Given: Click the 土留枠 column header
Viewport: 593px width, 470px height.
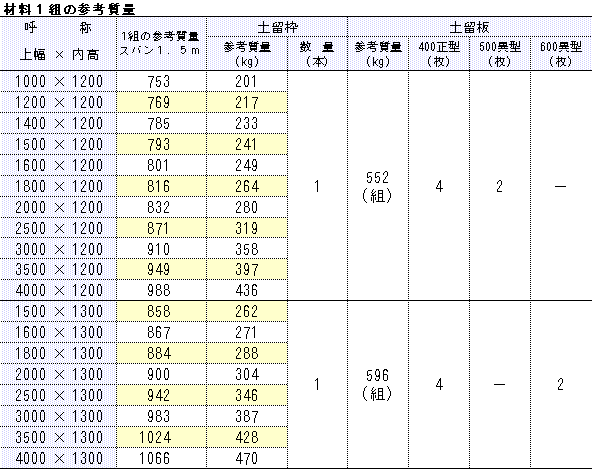Looking at the screenshot, I should click(x=277, y=27).
